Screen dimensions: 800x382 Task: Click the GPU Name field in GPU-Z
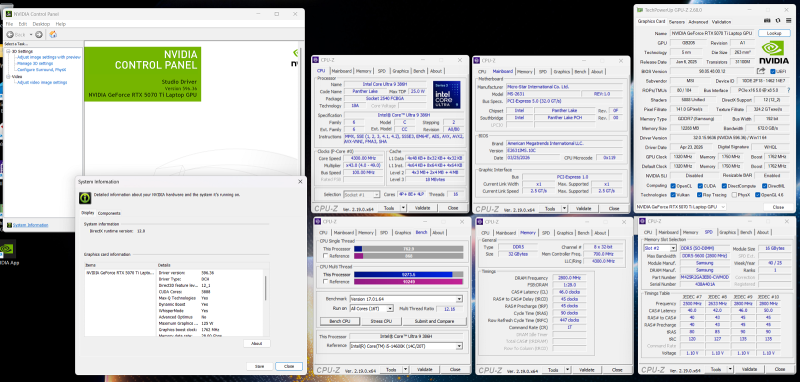(x=712, y=33)
